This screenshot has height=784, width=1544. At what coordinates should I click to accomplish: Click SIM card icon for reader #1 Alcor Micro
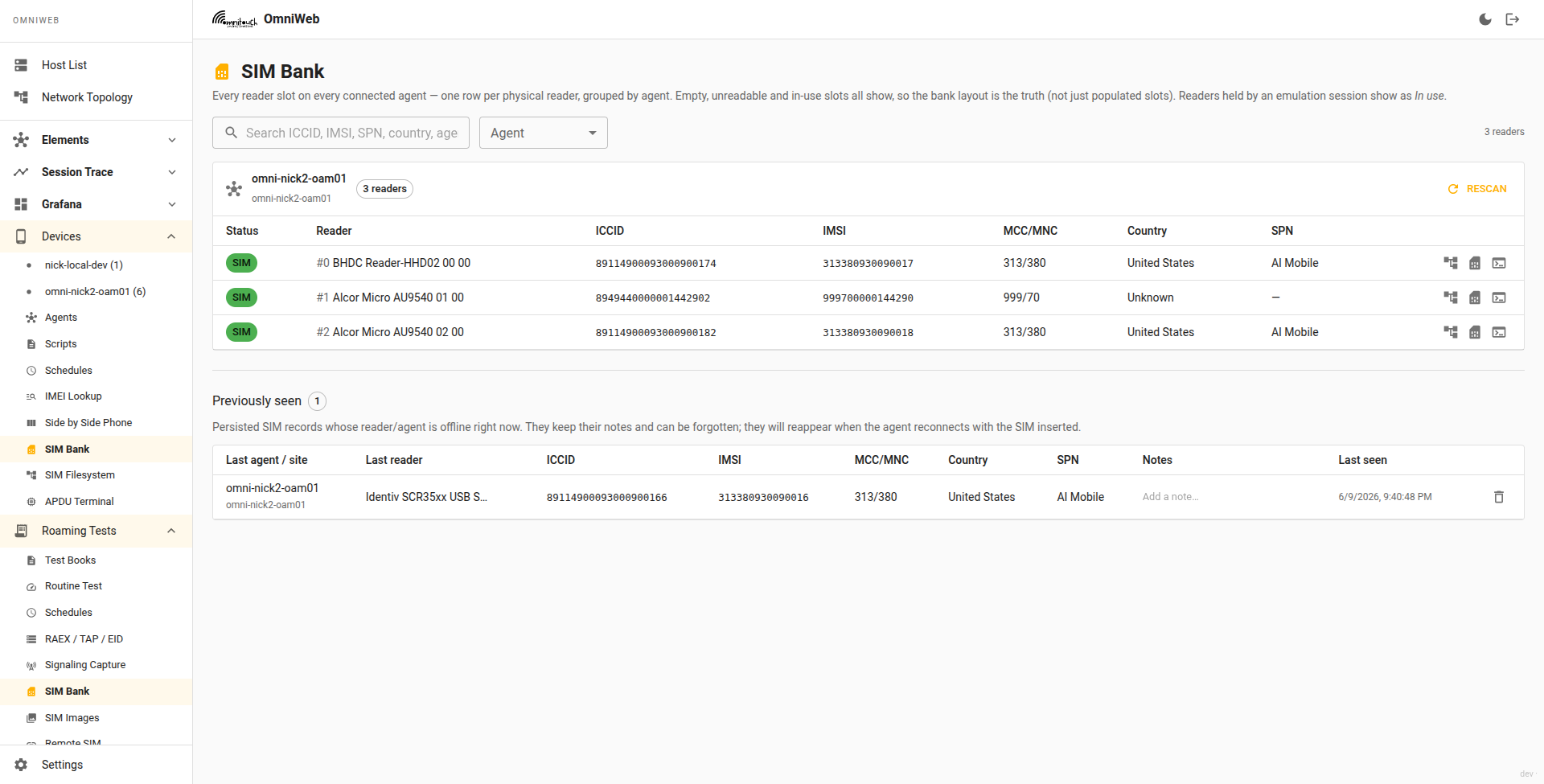[x=1475, y=298]
